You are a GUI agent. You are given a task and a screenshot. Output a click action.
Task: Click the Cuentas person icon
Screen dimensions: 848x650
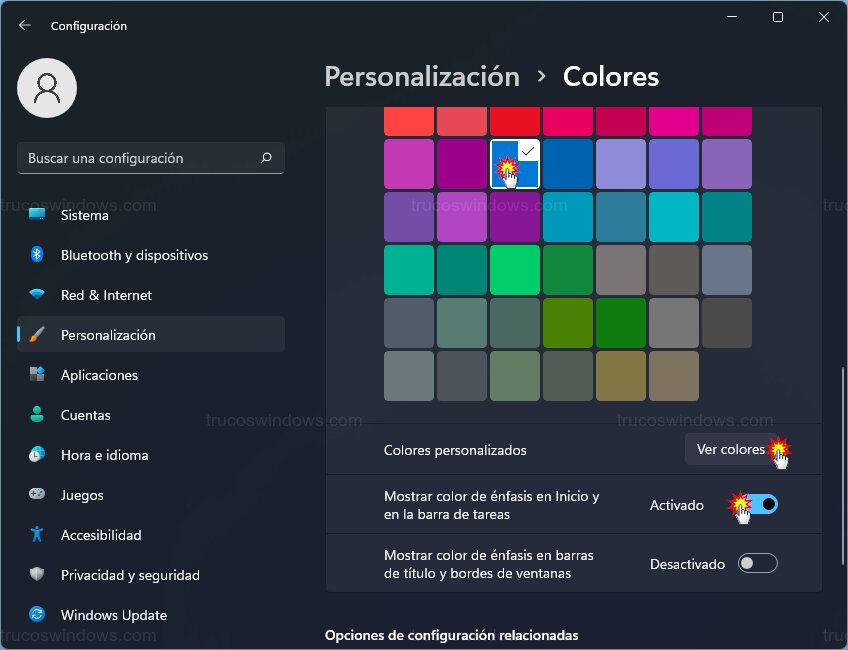37,415
